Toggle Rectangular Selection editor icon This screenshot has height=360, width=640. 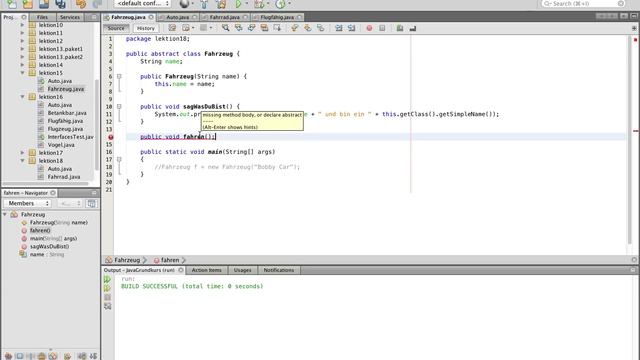[277, 28]
